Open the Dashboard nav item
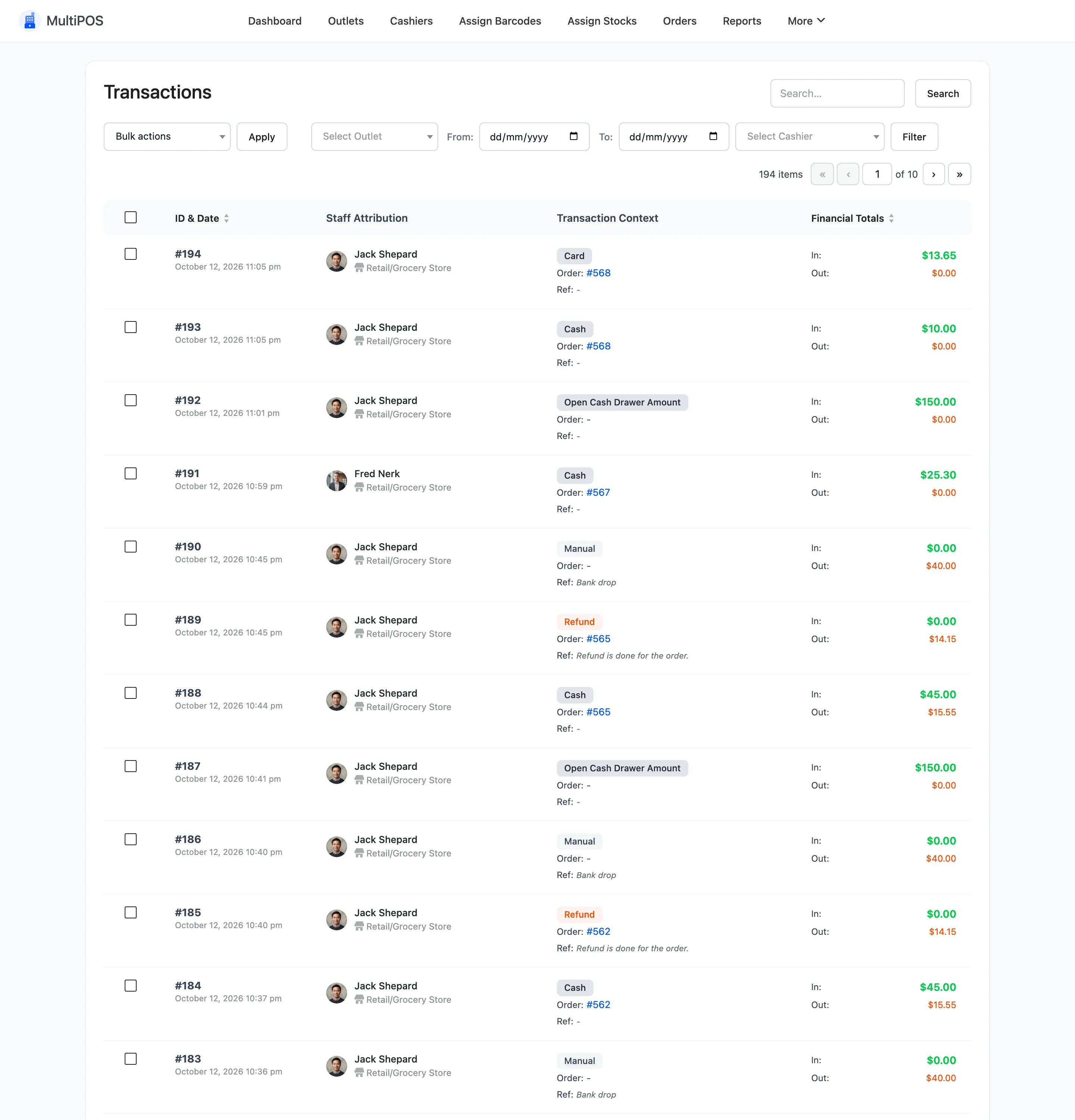1075x1120 pixels. 275,21
